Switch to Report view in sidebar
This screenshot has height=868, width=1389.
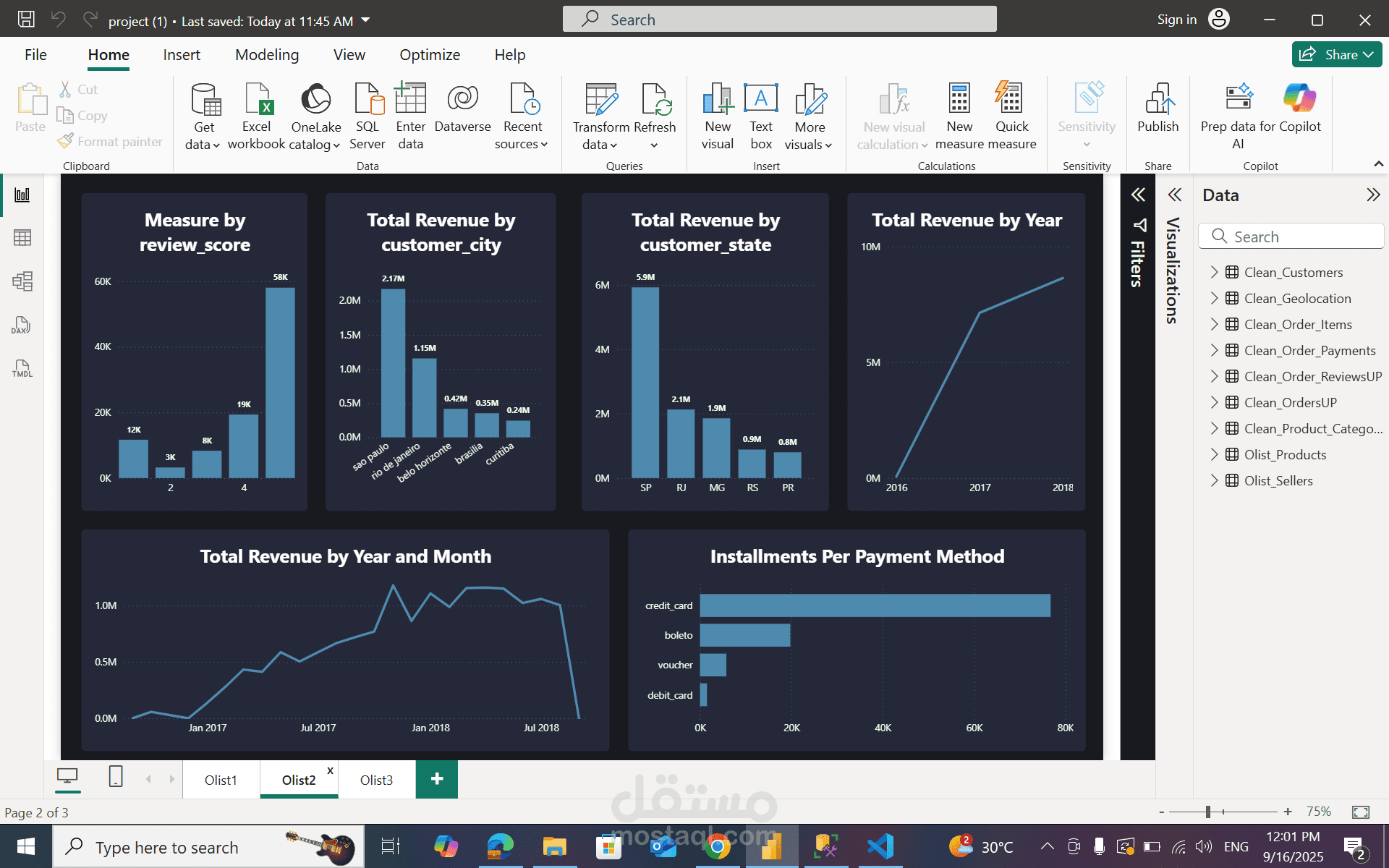[x=22, y=195]
